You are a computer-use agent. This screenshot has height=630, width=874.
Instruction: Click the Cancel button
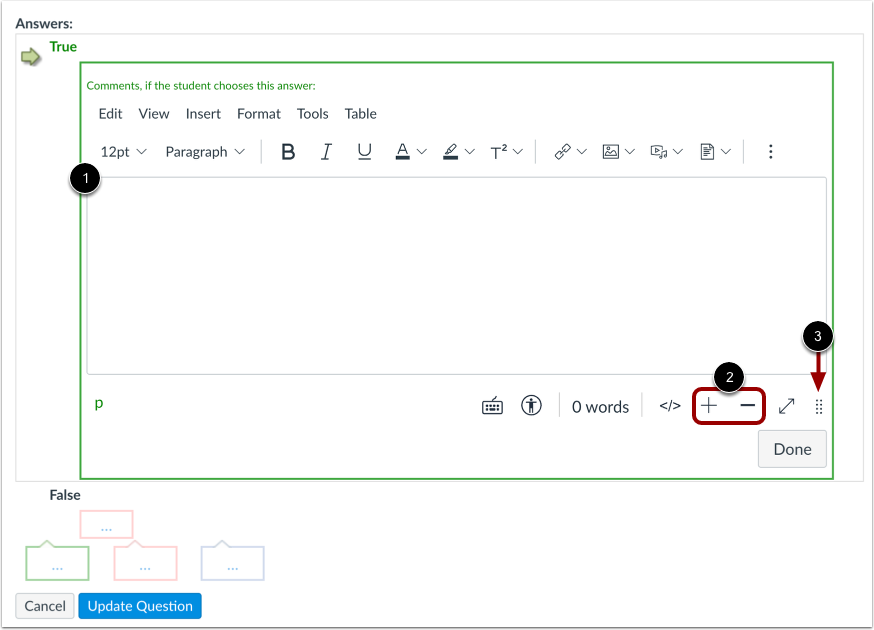tap(45, 606)
